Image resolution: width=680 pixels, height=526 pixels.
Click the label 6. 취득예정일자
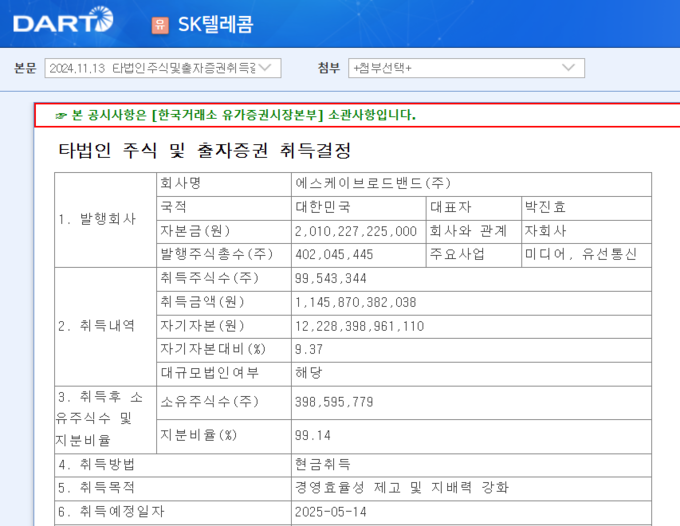[111, 512]
